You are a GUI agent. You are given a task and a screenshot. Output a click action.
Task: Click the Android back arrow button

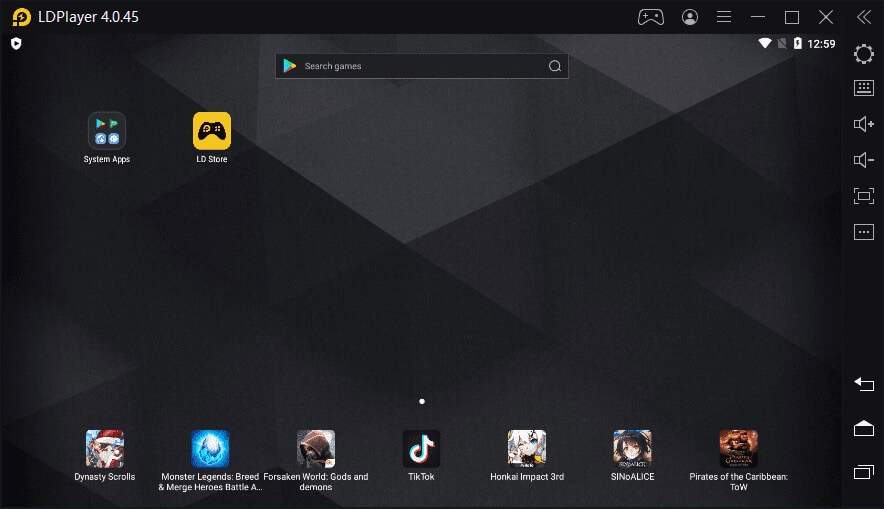864,384
